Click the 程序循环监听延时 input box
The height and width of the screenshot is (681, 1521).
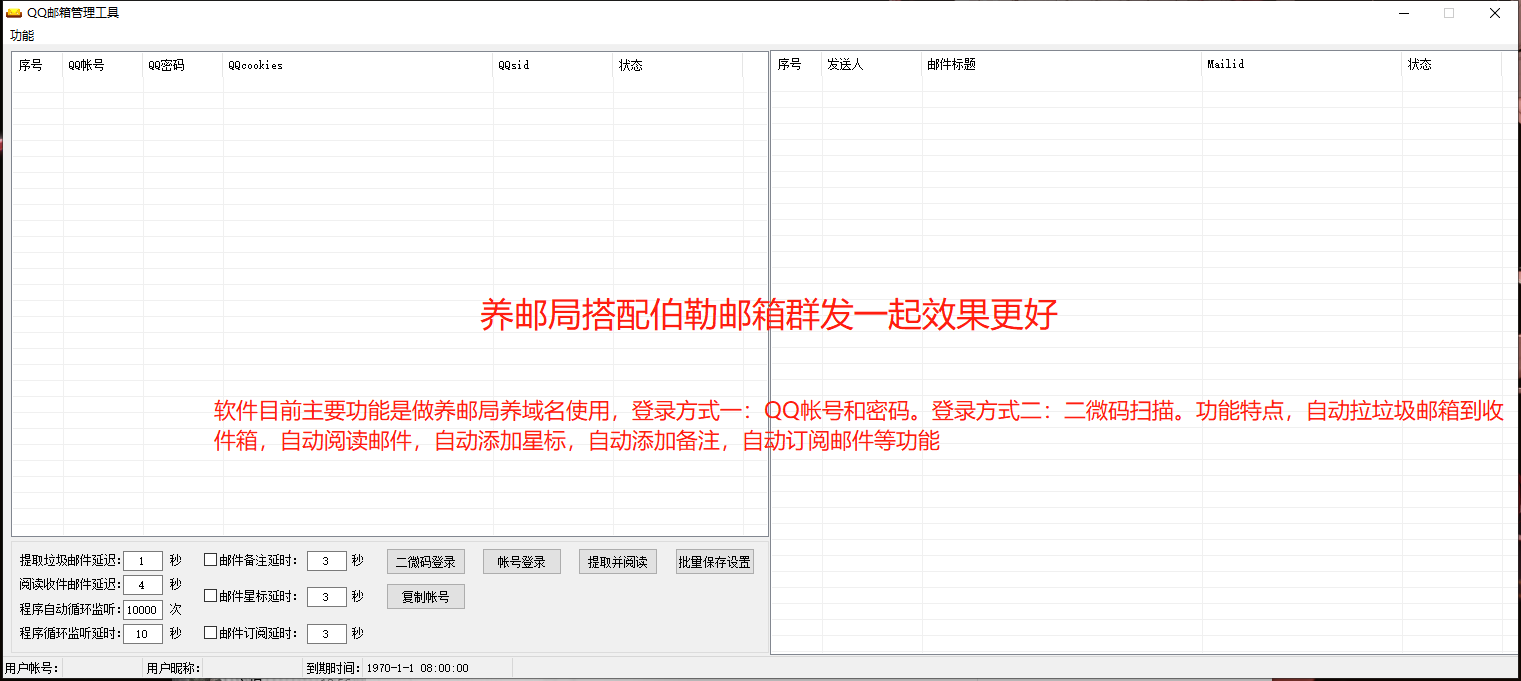[143, 633]
